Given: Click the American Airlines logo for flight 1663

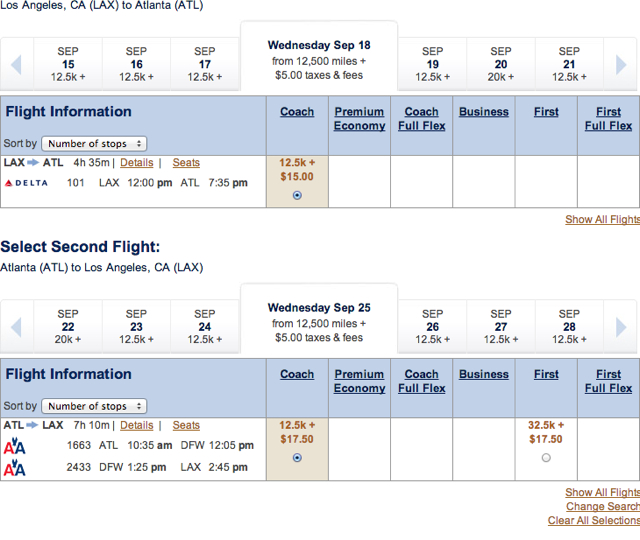Looking at the screenshot, I should 15,446.
